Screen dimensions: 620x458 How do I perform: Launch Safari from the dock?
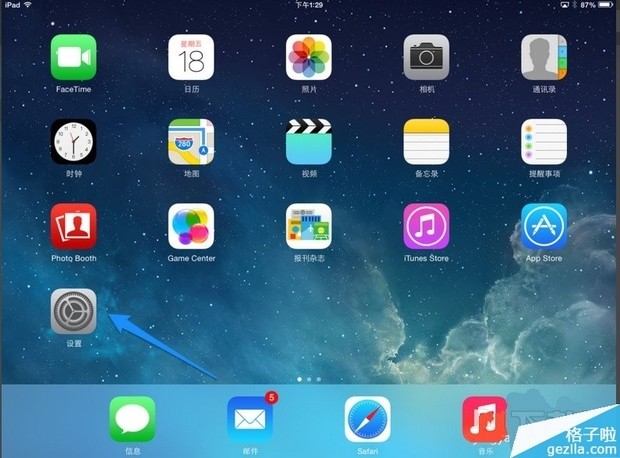pos(368,419)
